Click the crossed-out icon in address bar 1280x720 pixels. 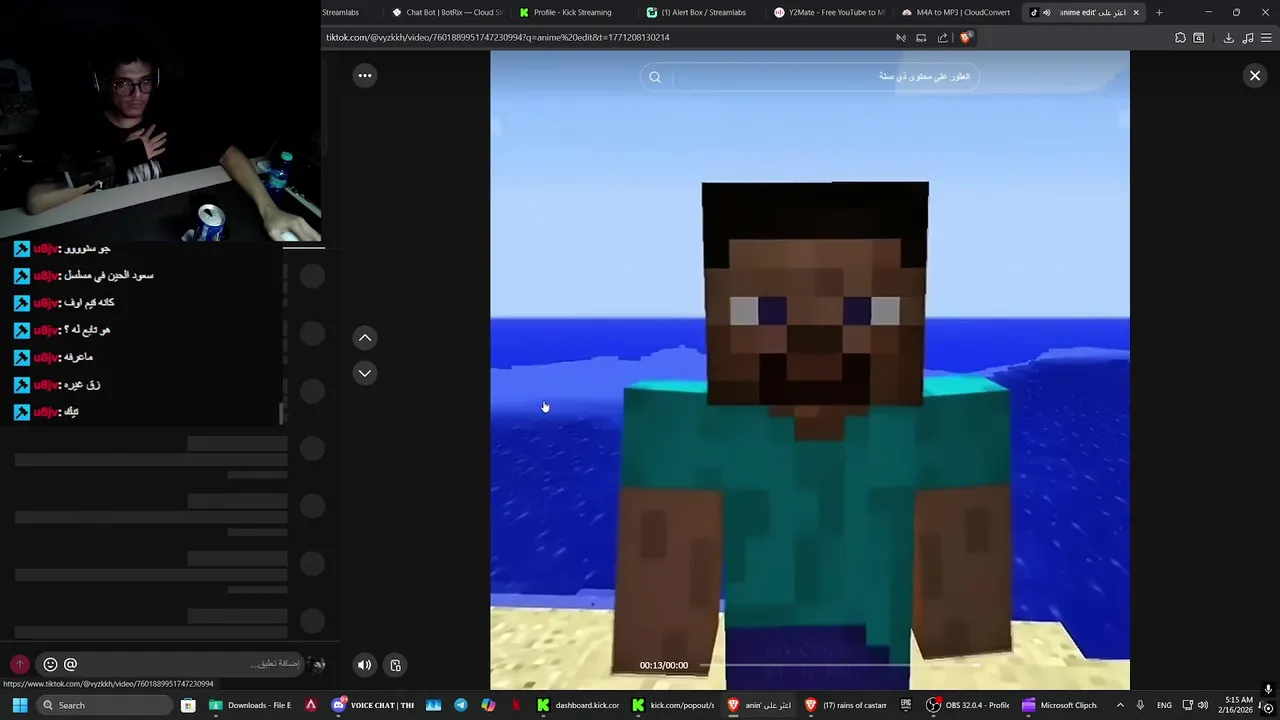click(901, 38)
